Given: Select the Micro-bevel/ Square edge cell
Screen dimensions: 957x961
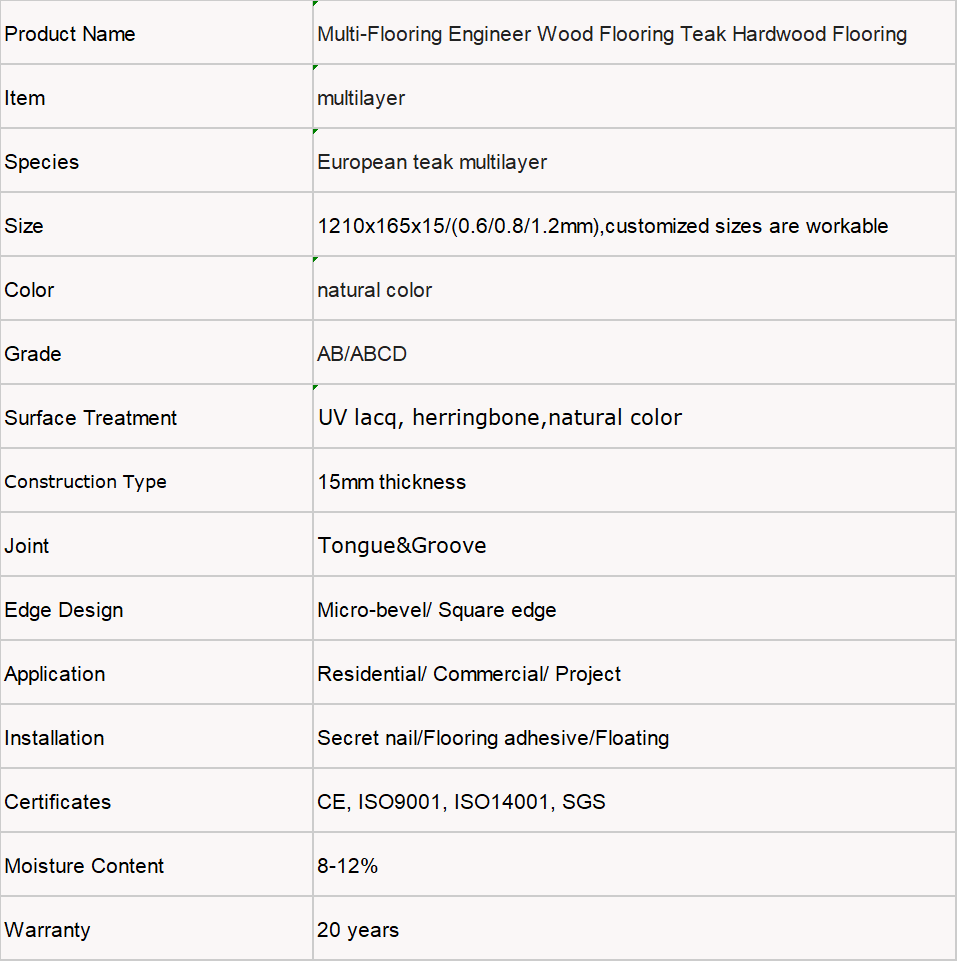Looking at the screenshot, I should click(x=634, y=609).
